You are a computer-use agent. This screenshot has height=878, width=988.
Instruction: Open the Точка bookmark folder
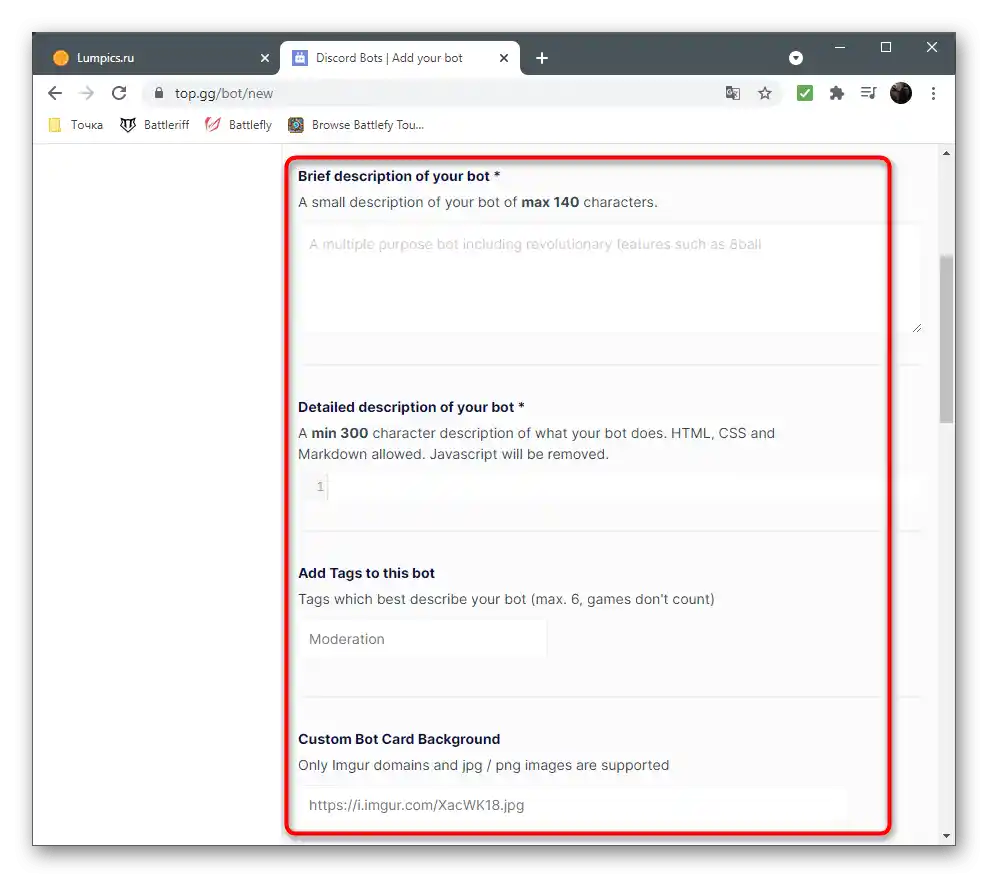(76, 125)
